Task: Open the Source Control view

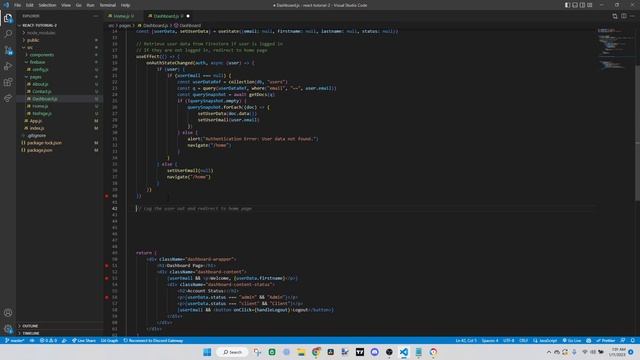Action: pyautogui.click(x=8, y=50)
